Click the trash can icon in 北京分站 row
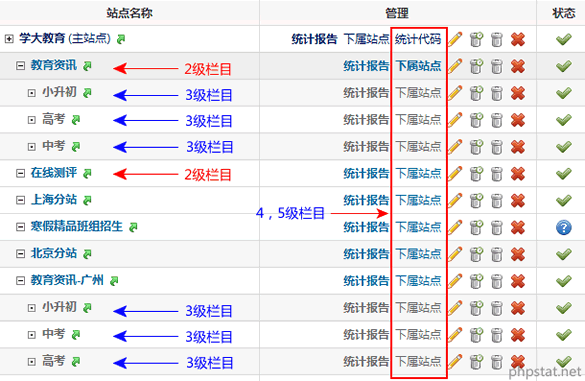The image size is (585, 381). [x=497, y=254]
